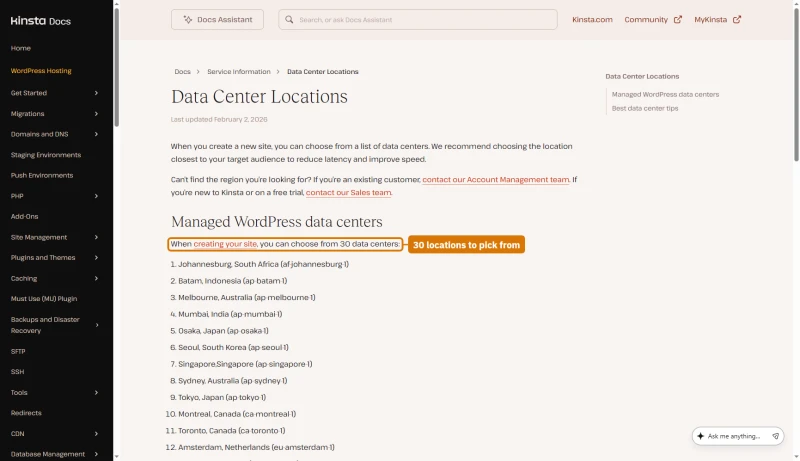Expand the Get Started section chevron

pos(96,93)
